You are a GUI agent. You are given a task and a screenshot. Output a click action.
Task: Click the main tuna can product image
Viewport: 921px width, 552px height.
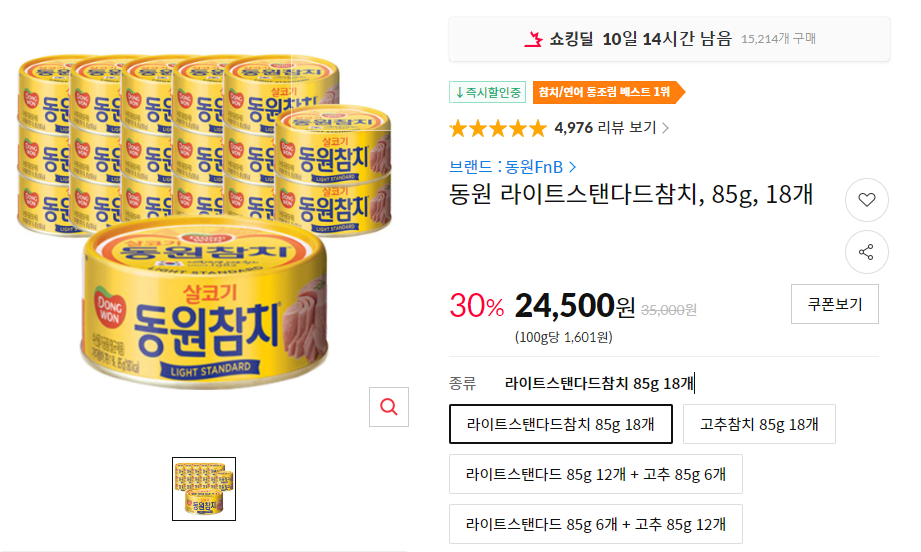click(204, 221)
